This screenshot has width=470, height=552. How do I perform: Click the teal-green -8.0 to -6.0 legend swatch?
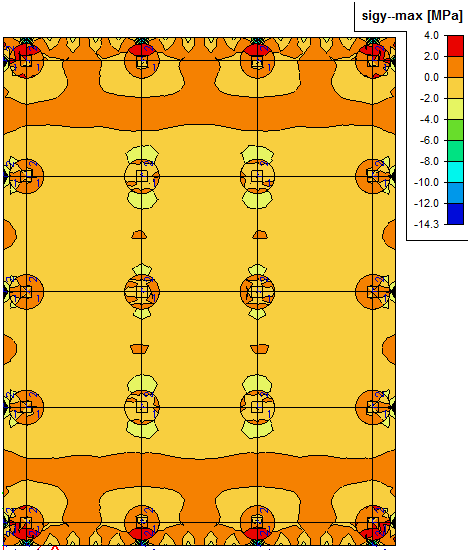coord(455,151)
